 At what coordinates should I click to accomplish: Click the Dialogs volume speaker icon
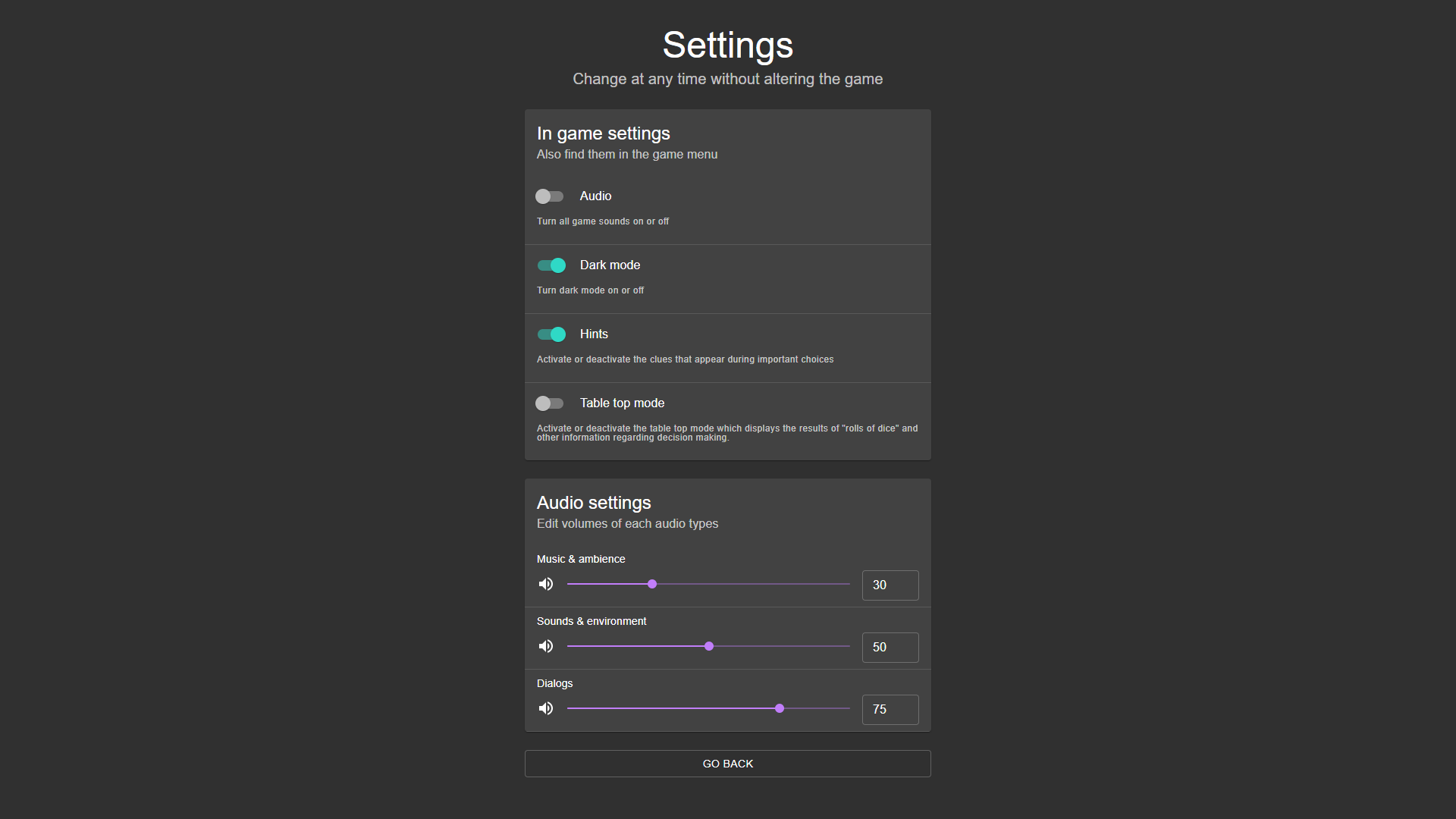click(546, 708)
